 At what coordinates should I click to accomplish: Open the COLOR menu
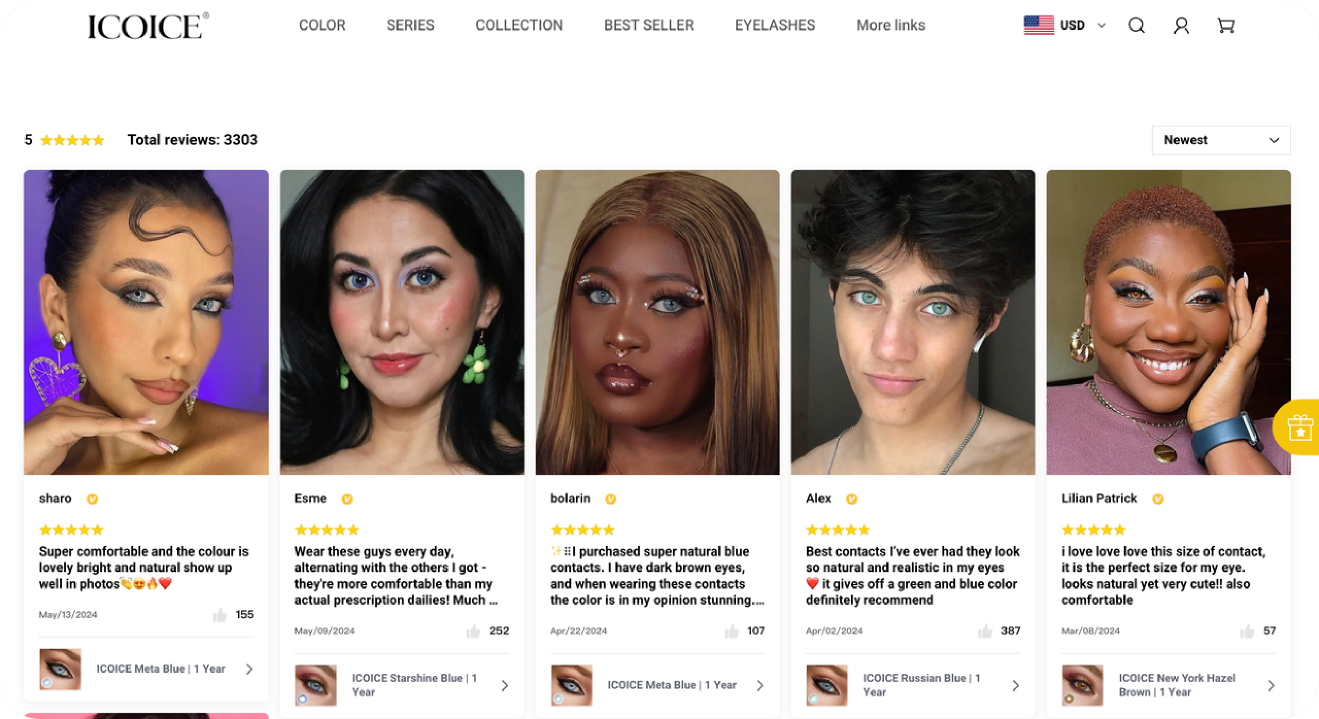(x=322, y=26)
